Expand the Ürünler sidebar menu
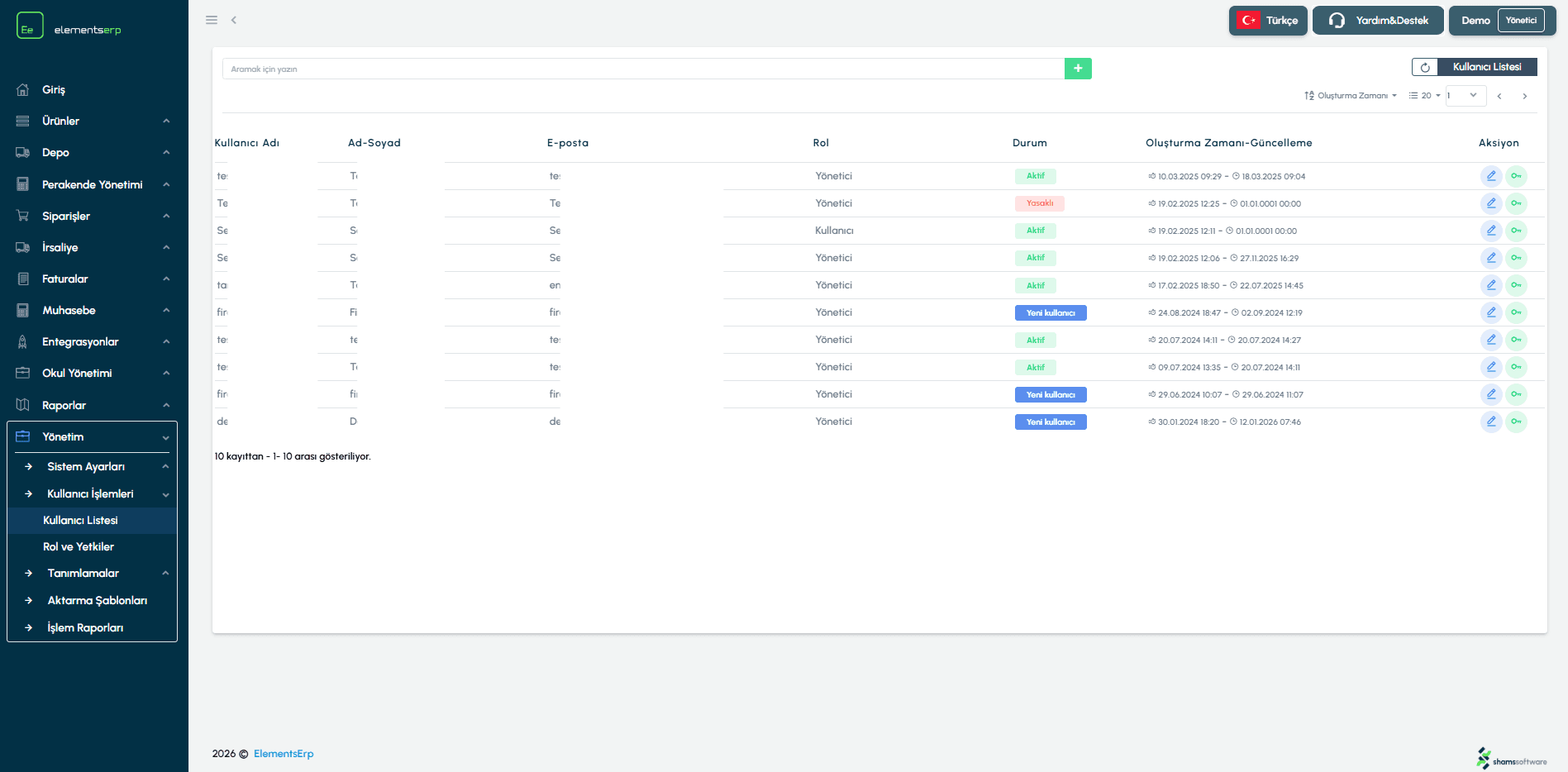The image size is (1568, 772). (93, 121)
